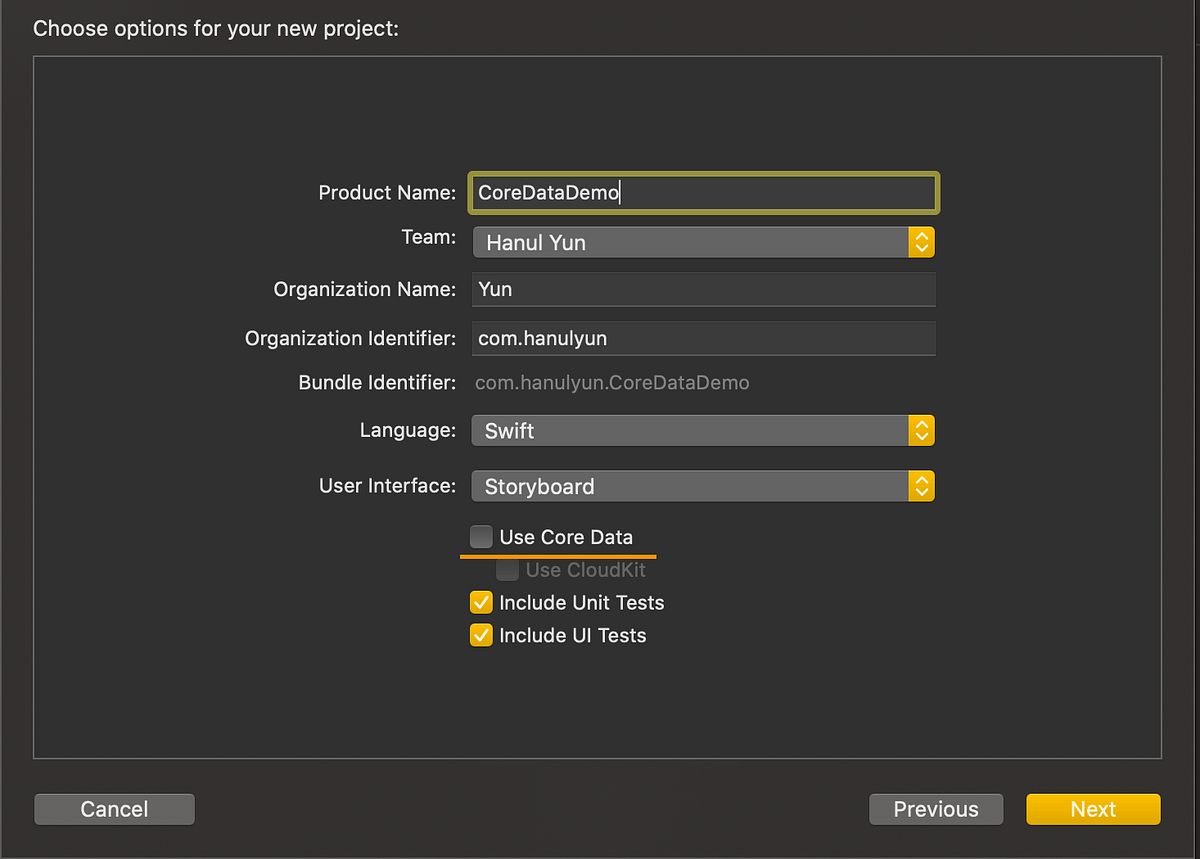Image resolution: width=1200 pixels, height=859 pixels.
Task: Select the Organization Identifier text field
Action: (703, 339)
